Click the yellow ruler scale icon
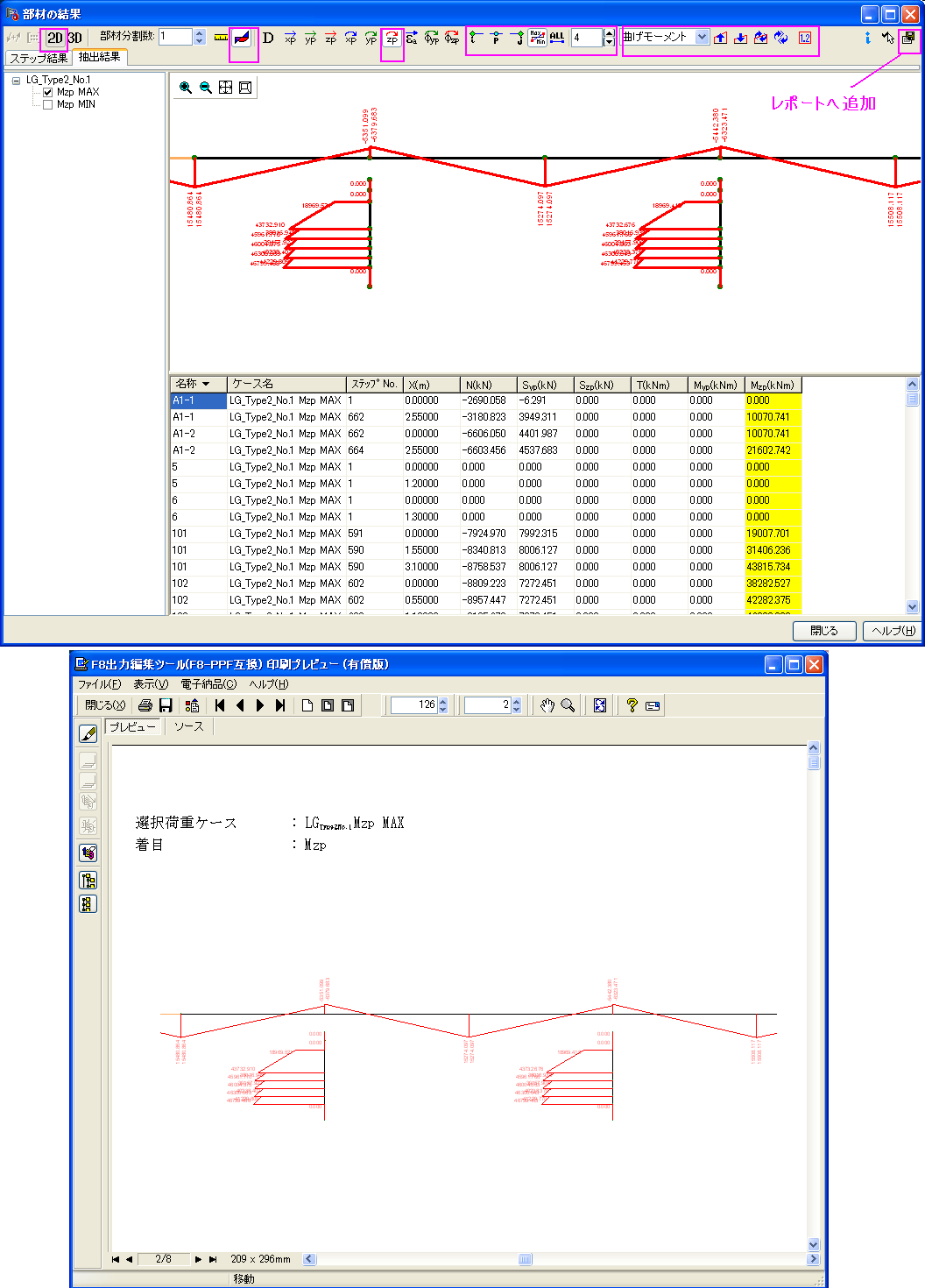 pos(221,38)
